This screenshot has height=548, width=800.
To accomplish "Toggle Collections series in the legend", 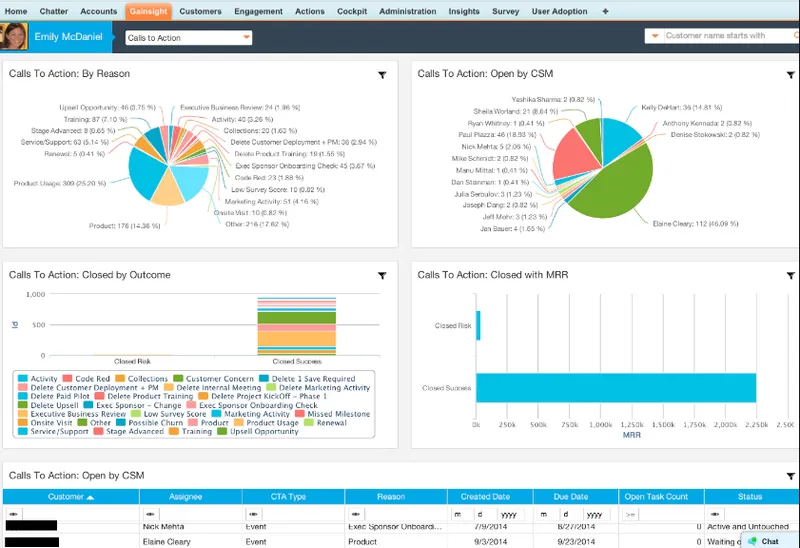I will click(141, 379).
